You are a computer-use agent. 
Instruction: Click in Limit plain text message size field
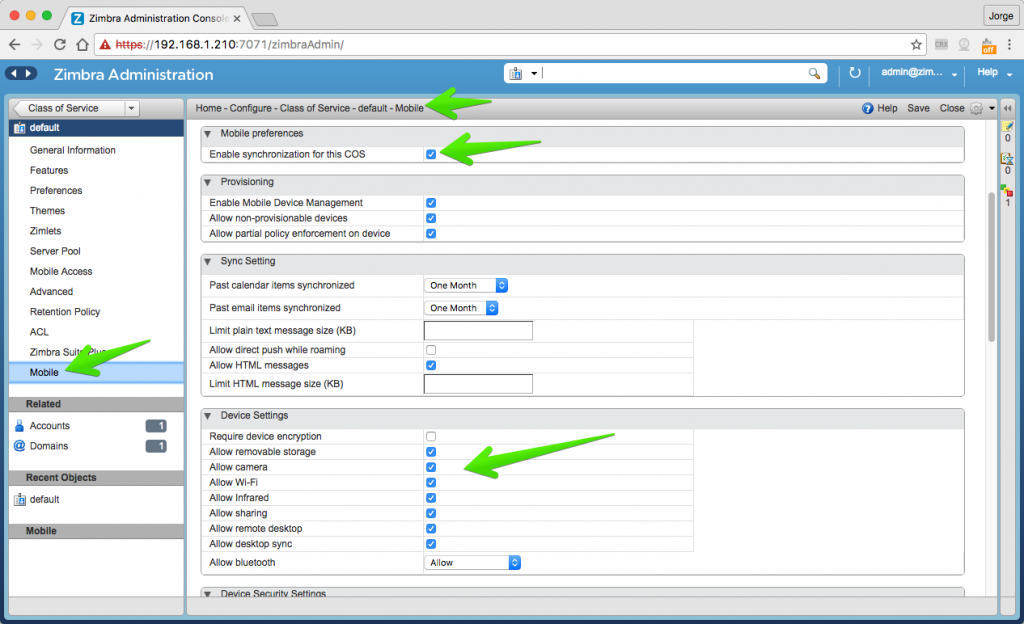(x=478, y=331)
